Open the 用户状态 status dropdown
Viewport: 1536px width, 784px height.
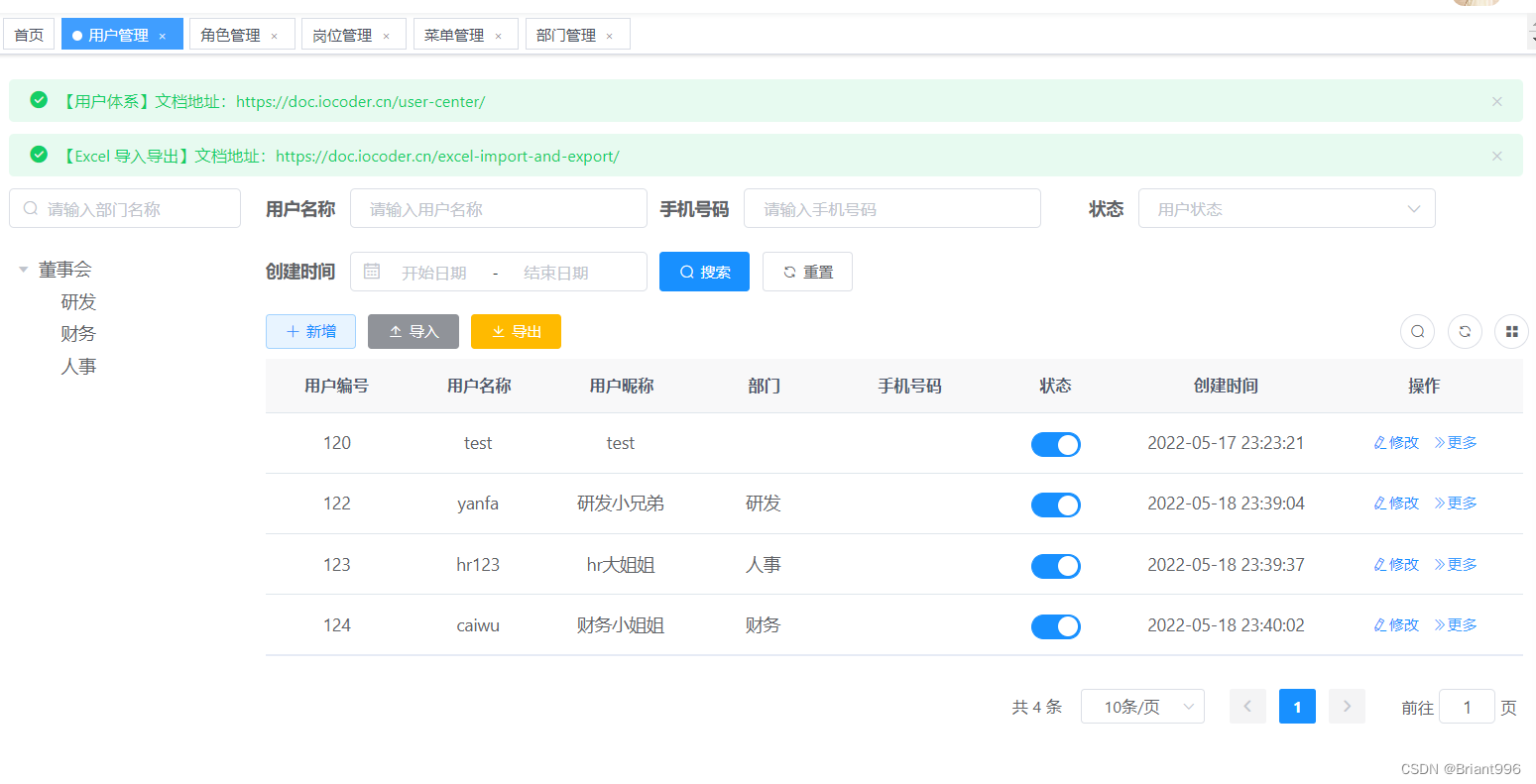tap(1286, 208)
